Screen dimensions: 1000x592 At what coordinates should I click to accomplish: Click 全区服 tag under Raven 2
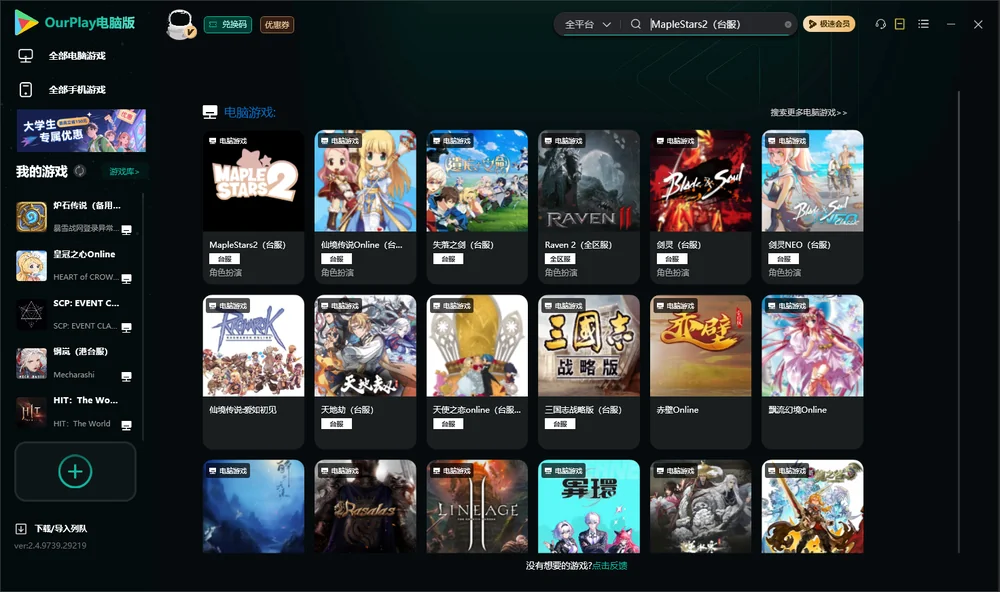tap(560, 259)
